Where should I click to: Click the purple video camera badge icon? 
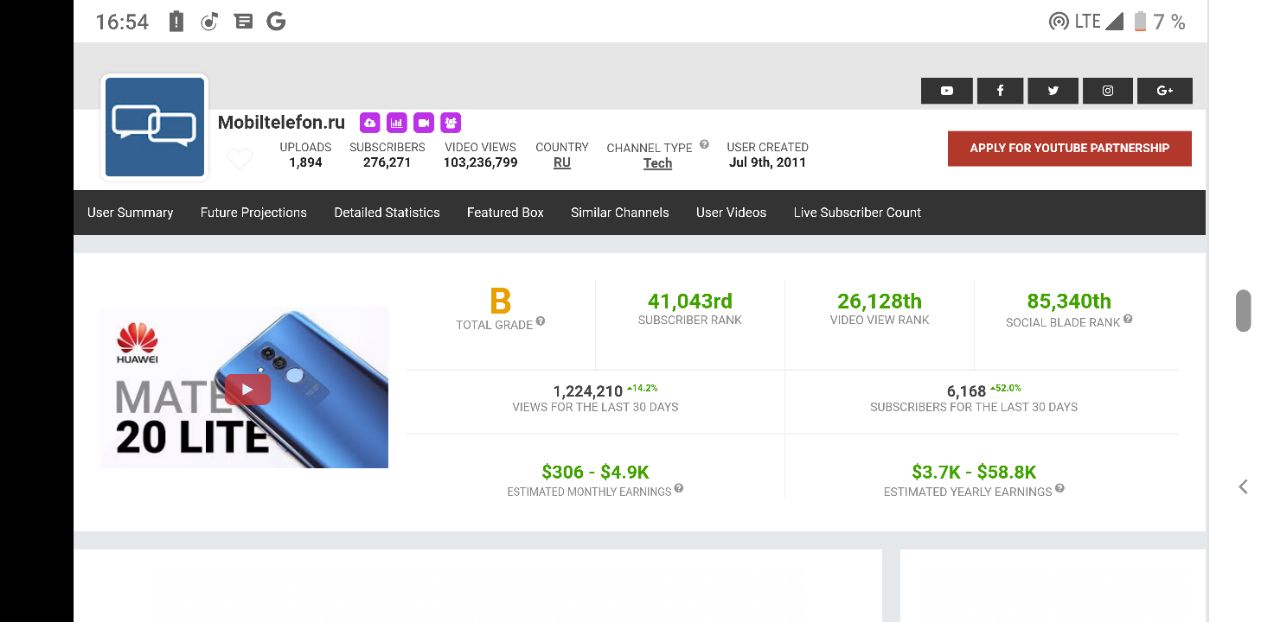coord(424,123)
